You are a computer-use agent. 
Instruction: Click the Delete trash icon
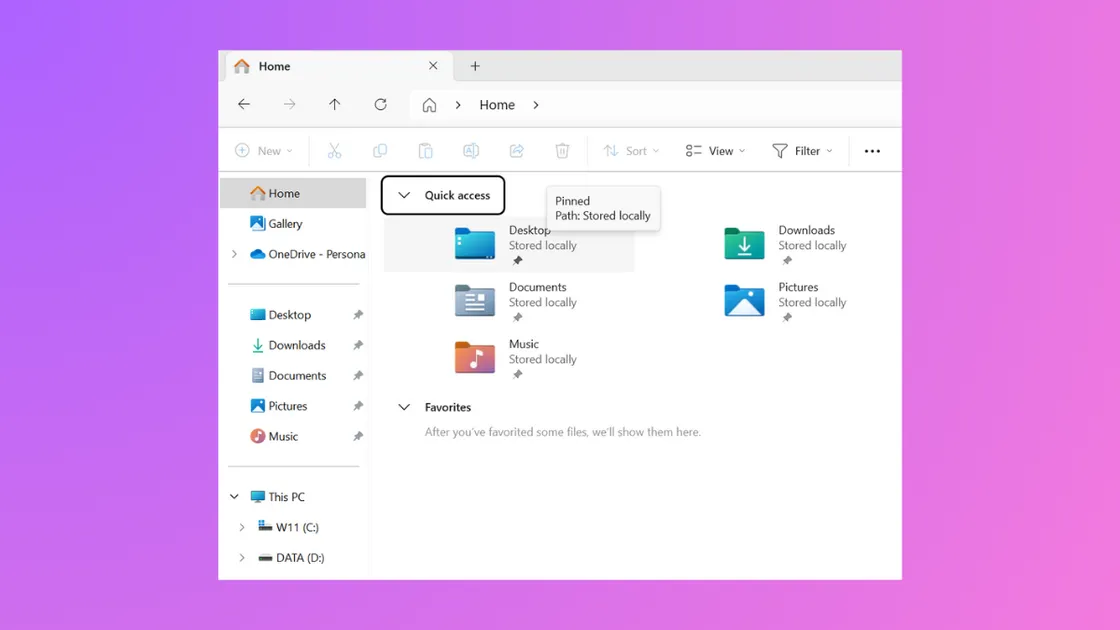562,150
